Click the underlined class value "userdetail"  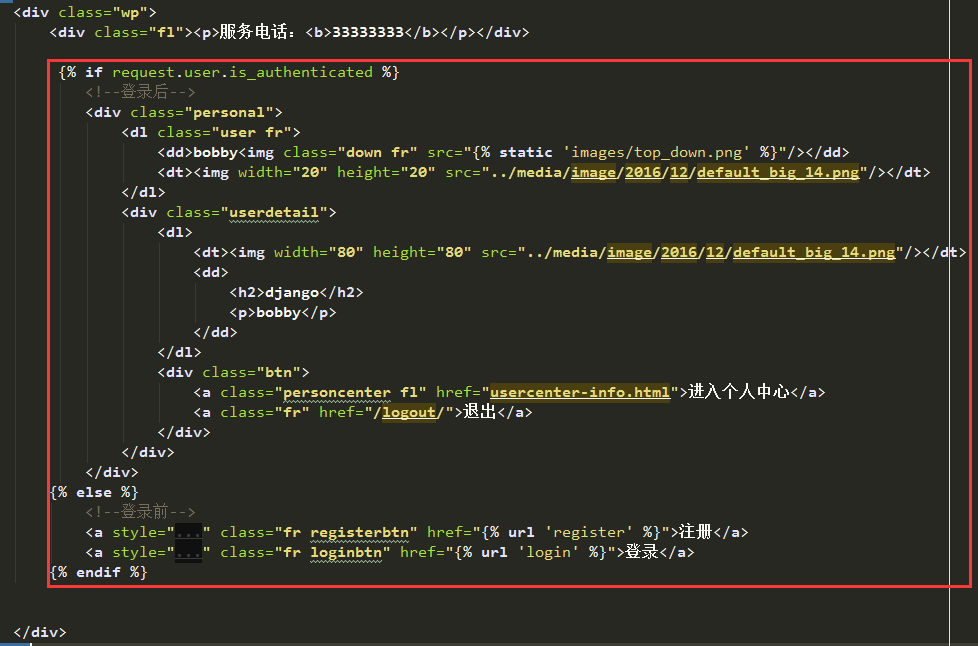[274, 213]
